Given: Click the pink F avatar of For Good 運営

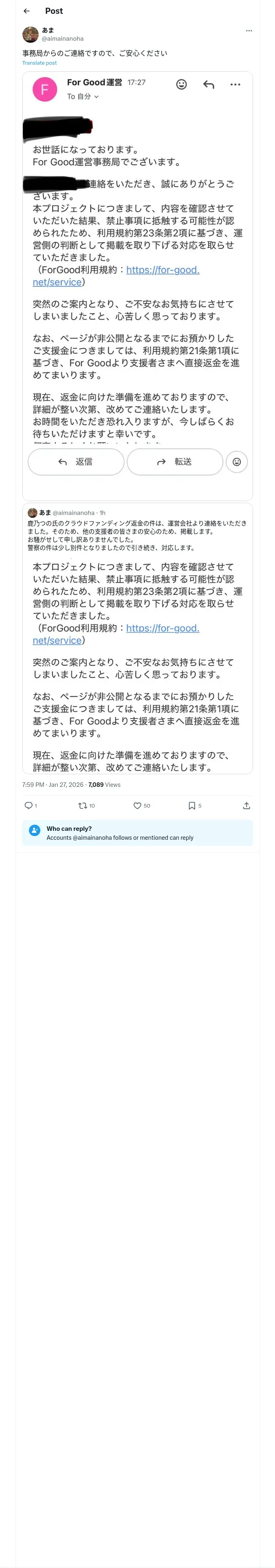Looking at the screenshot, I should tap(44, 90).
